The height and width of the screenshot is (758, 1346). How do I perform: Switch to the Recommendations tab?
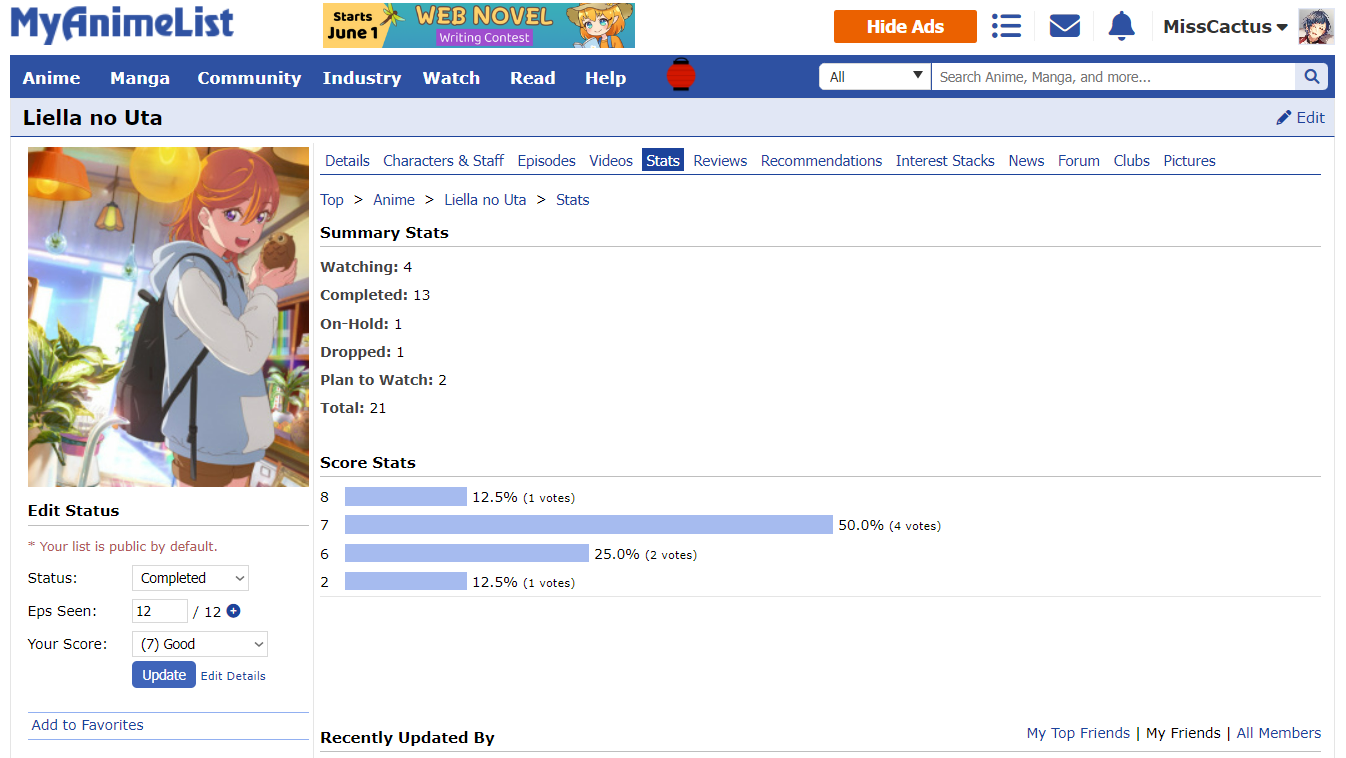click(821, 160)
